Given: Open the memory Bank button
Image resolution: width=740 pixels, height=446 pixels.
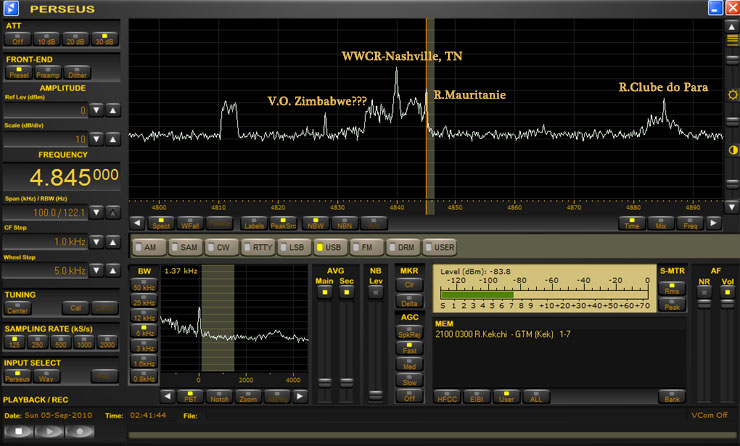Looking at the screenshot, I should coord(672,397).
